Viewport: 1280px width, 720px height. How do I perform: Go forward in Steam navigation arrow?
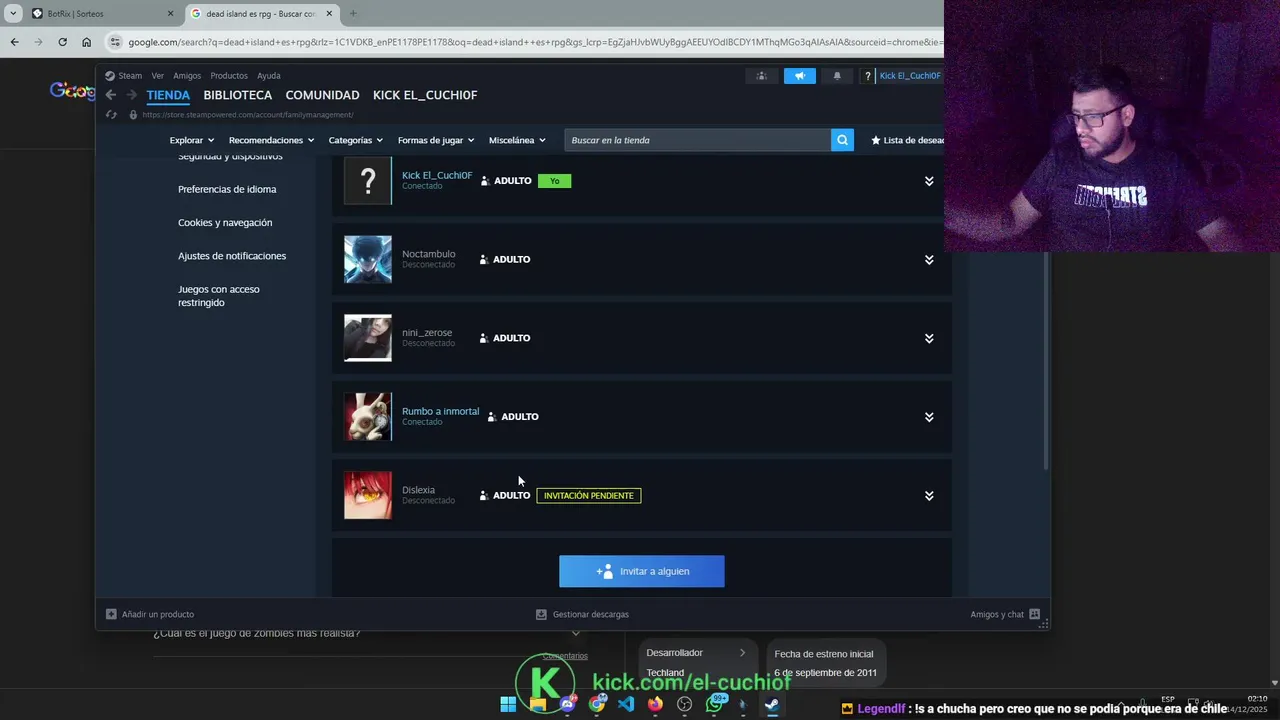tap(131, 95)
